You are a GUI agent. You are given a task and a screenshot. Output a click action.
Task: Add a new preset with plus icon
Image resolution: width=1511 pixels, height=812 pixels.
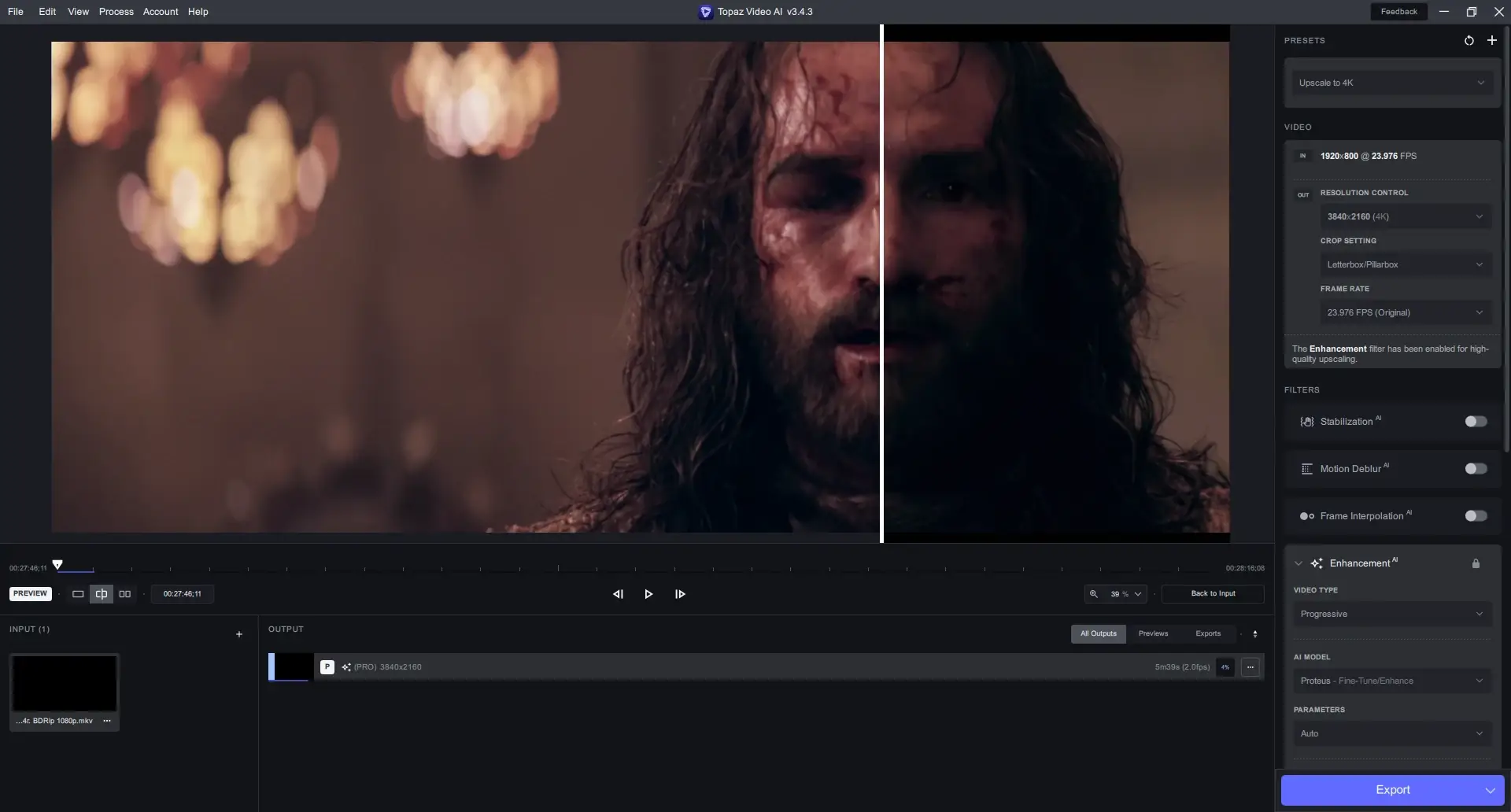(1491, 40)
